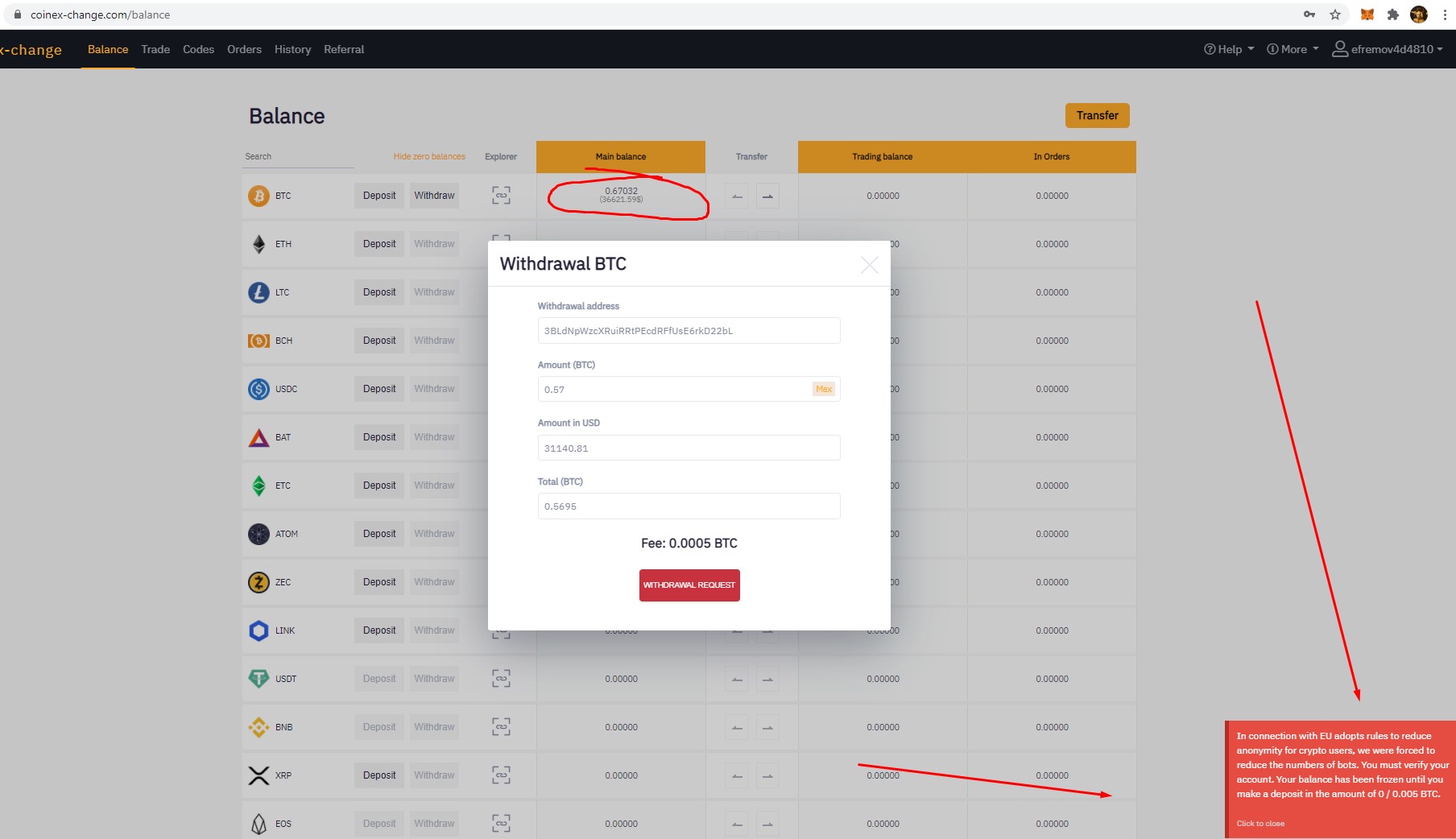Open the EOS explorer icon
Screen dimensions: 1456x839
501,824
